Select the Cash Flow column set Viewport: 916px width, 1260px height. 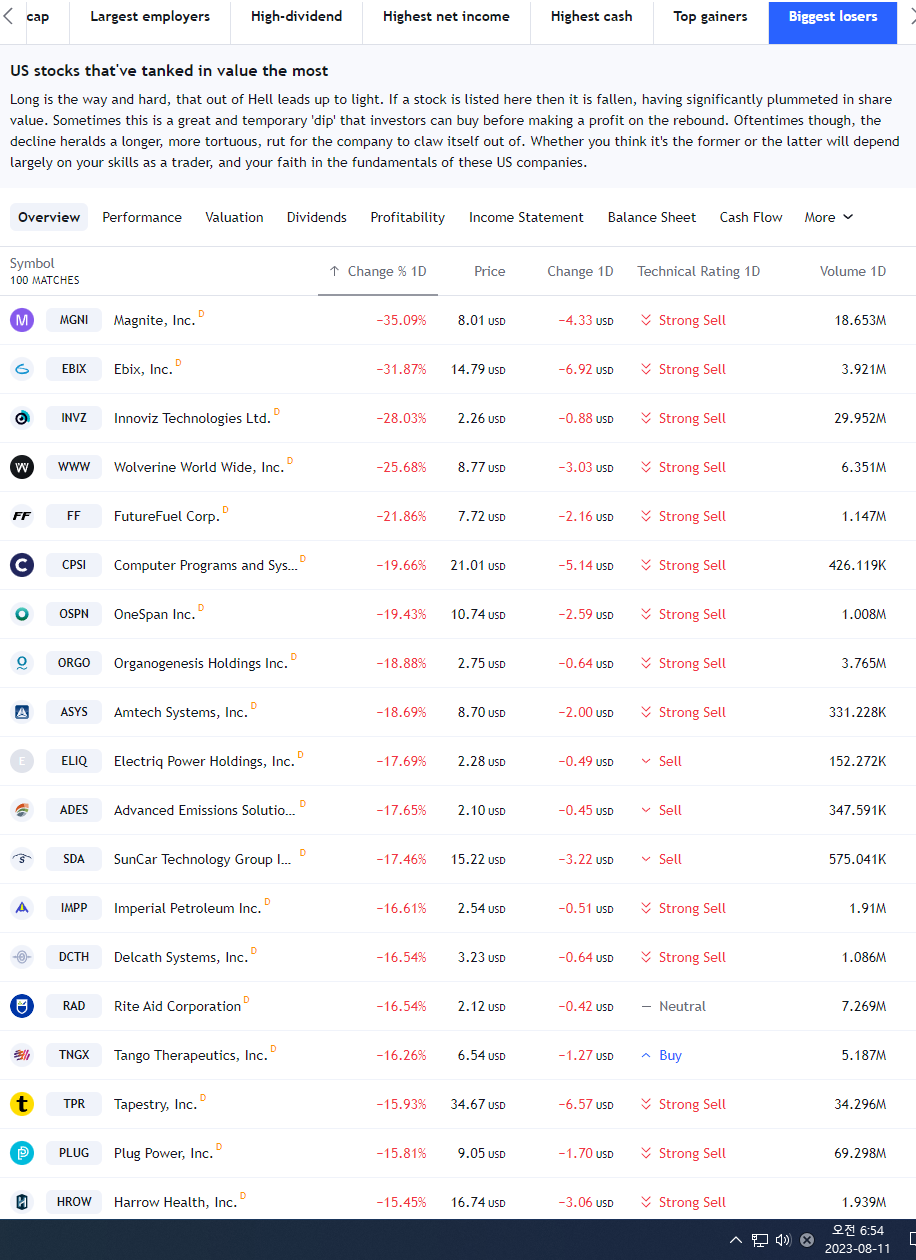pyautogui.click(x=751, y=217)
